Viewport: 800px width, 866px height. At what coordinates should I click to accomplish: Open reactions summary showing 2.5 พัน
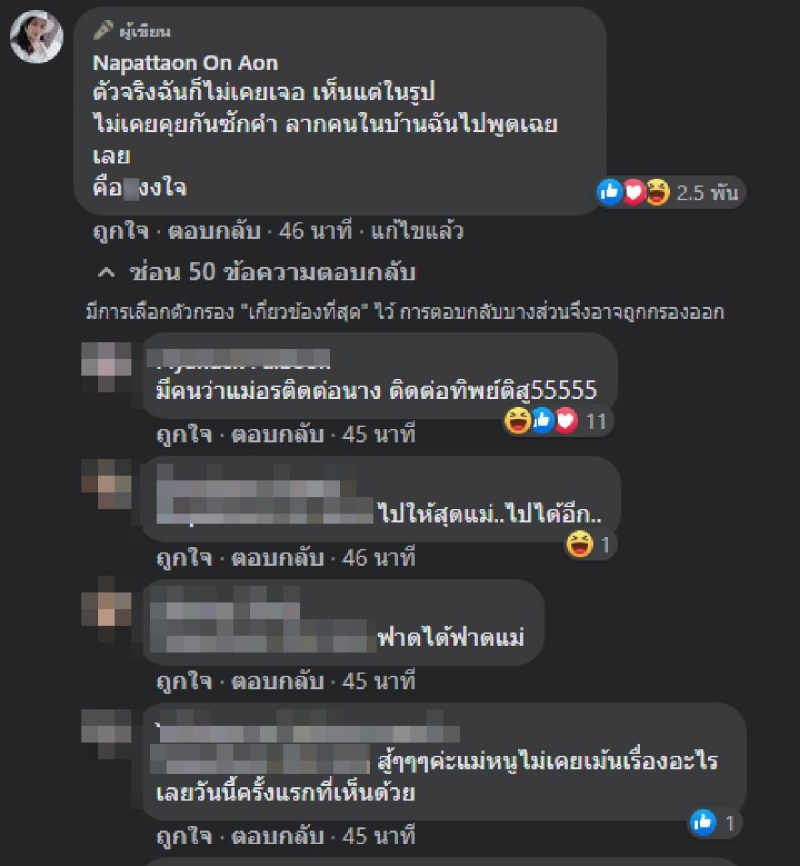point(668,193)
